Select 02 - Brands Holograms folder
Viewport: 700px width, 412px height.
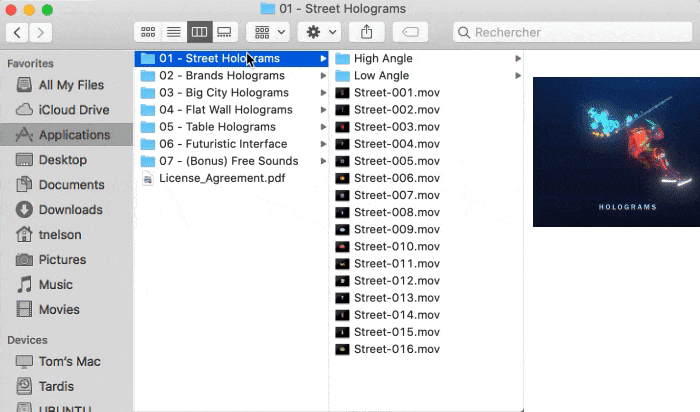click(x=231, y=75)
